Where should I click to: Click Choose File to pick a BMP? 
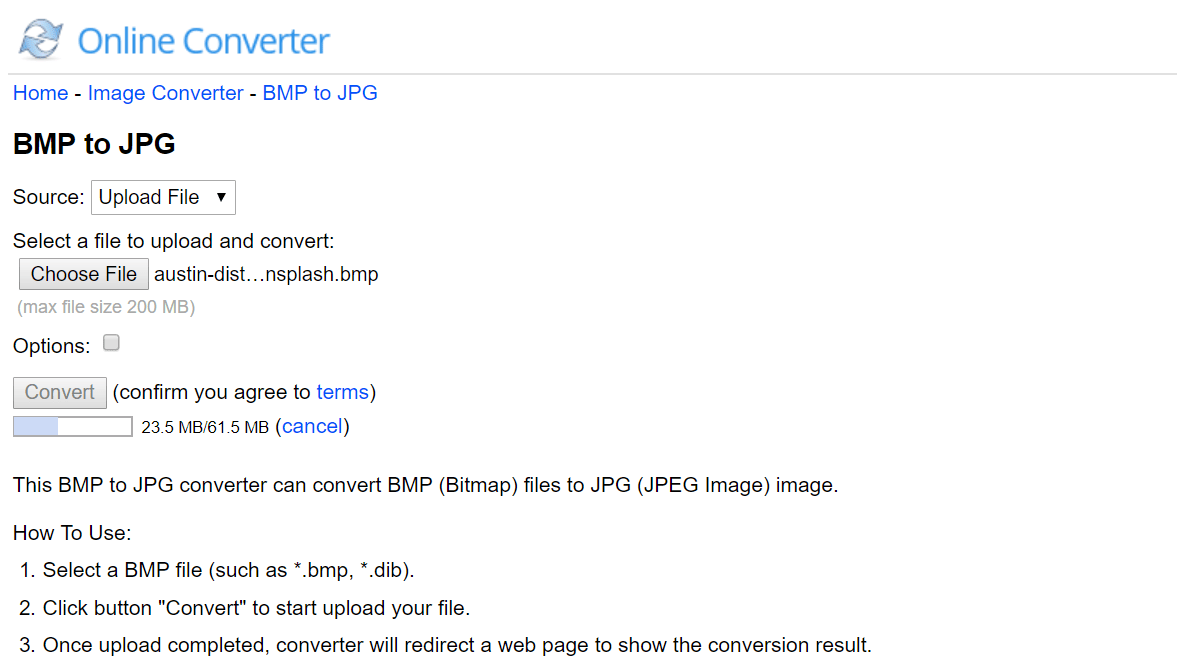(x=83, y=273)
